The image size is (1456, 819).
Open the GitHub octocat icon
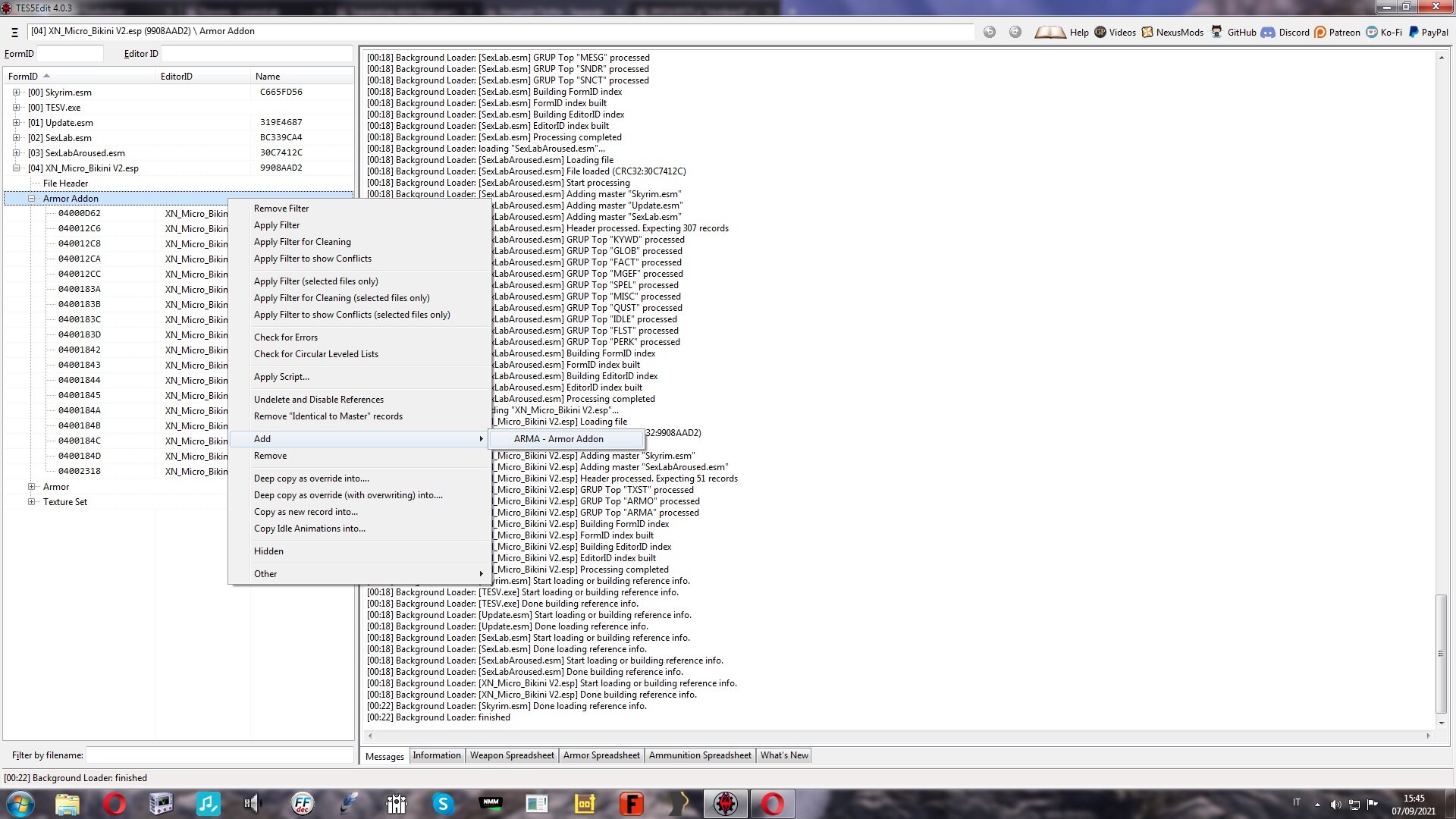tap(1217, 32)
